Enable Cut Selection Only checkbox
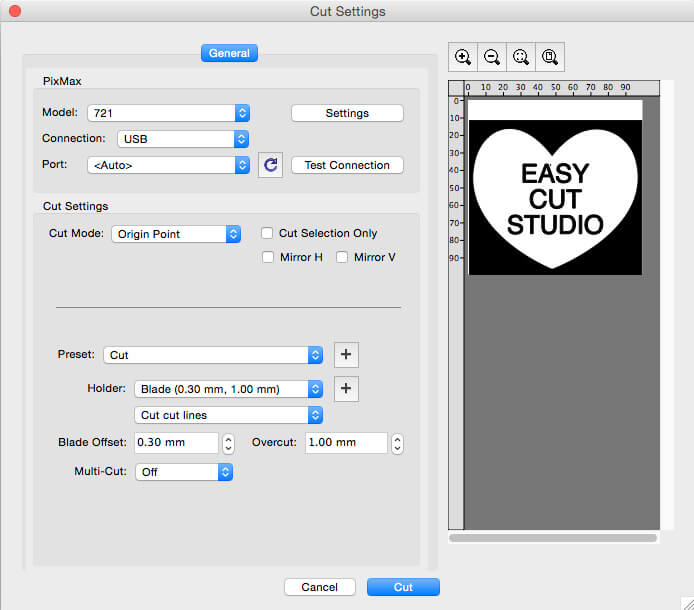 [267, 233]
